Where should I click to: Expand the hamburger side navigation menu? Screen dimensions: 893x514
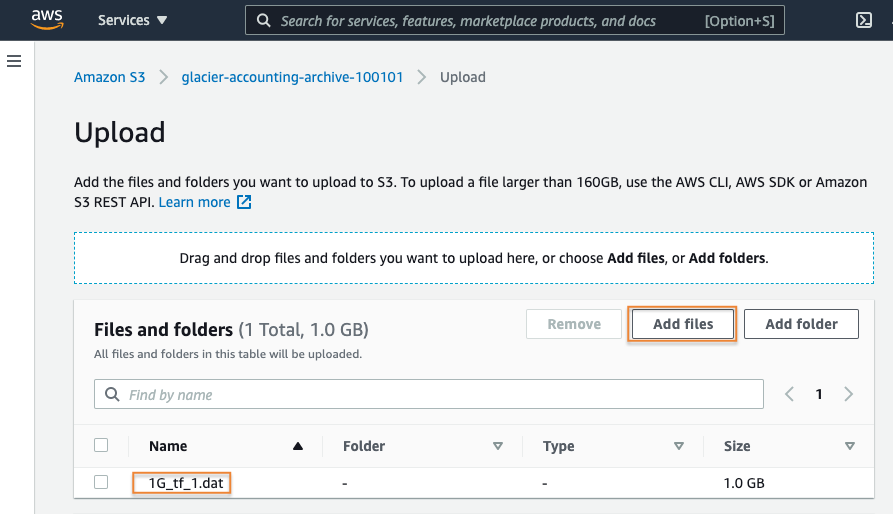[14, 61]
